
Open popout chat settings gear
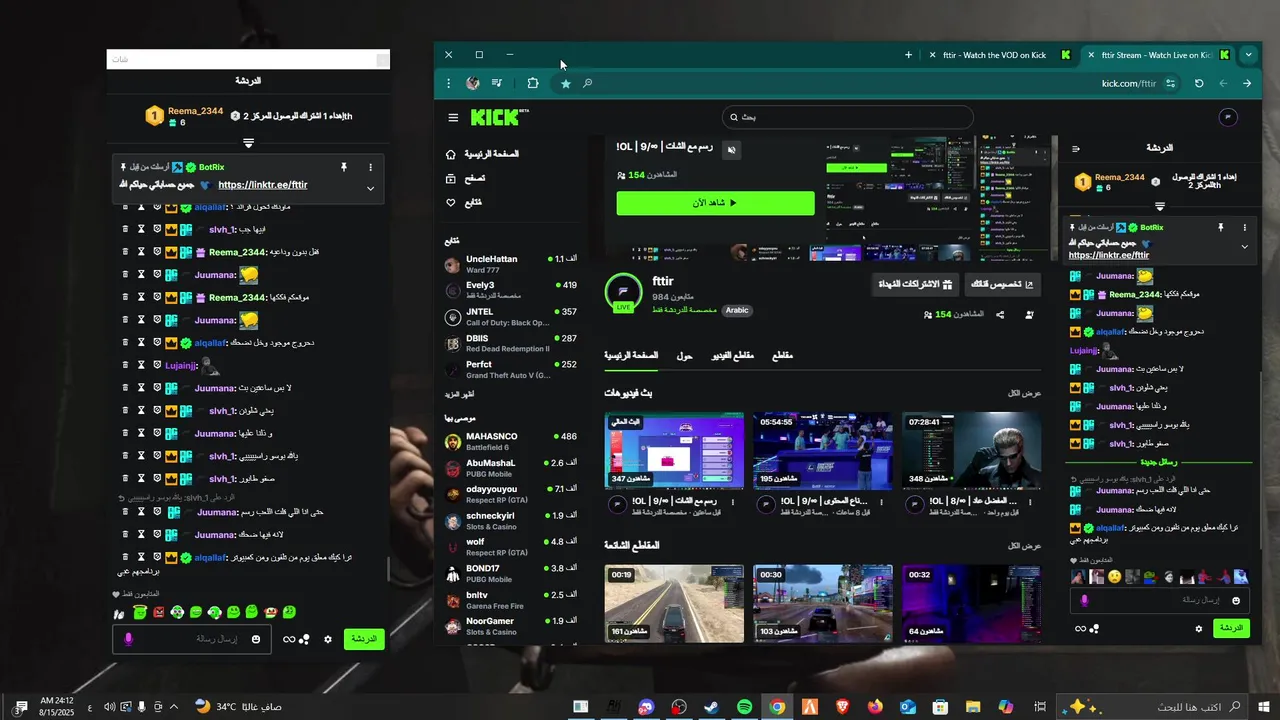(328, 640)
